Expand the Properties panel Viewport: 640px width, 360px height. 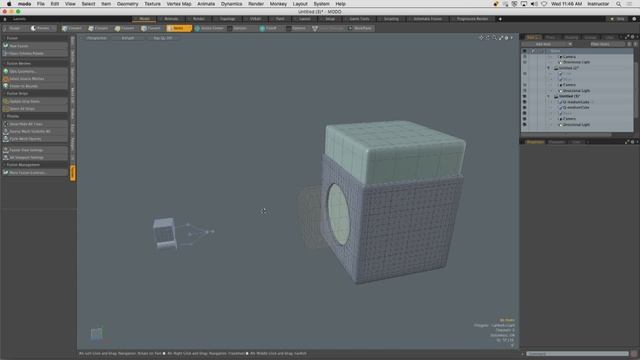[x=627, y=142]
